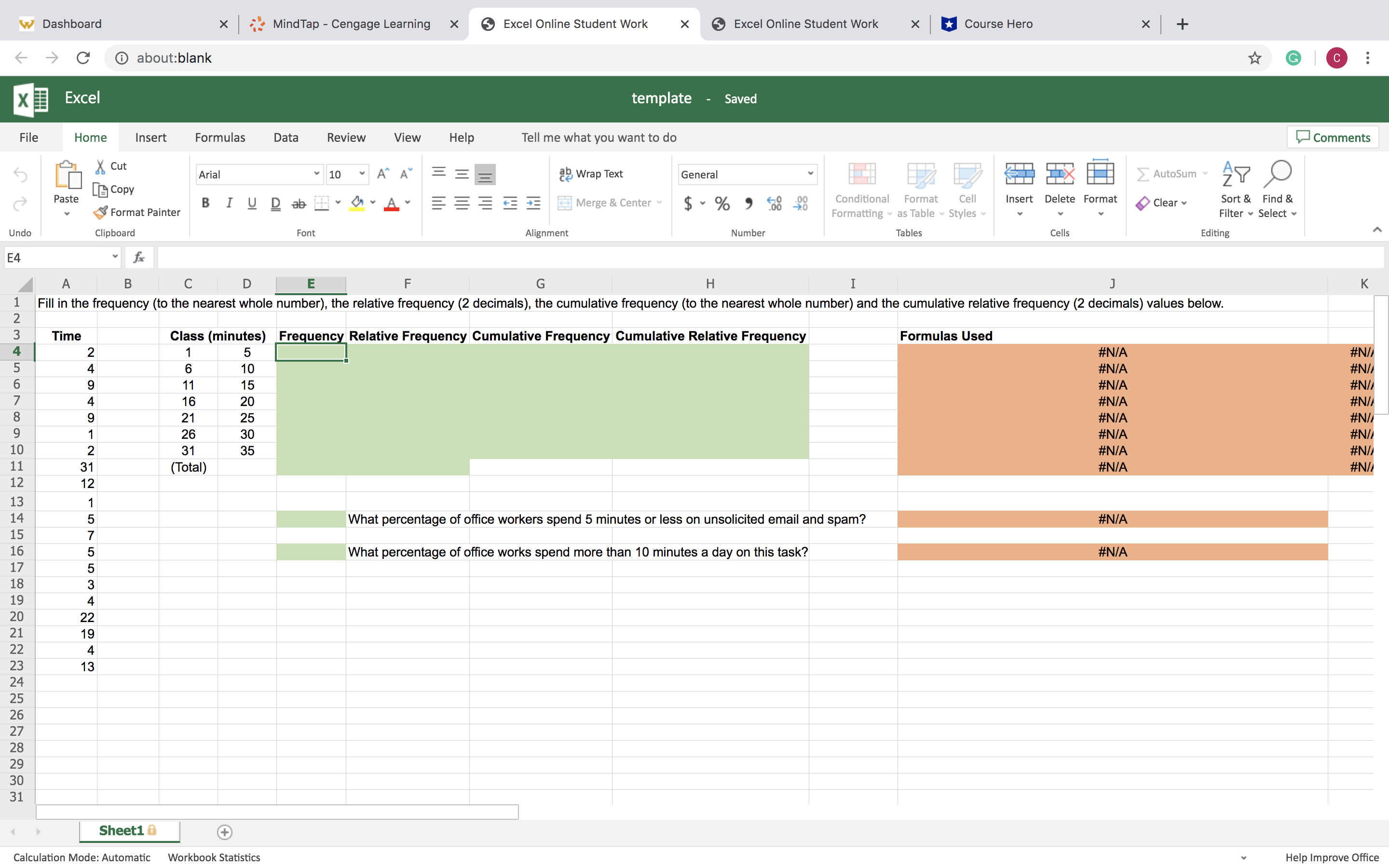Click Workbook Statistics in status bar
Image resolution: width=1389 pixels, height=868 pixels.
(214, 857)
